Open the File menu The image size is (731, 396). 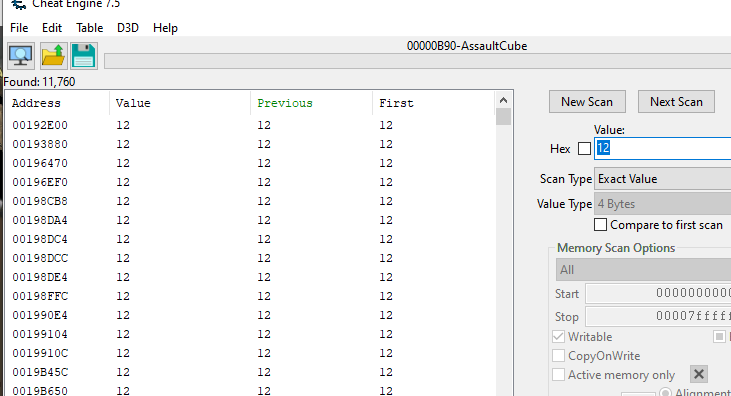[x=19, y=28]
